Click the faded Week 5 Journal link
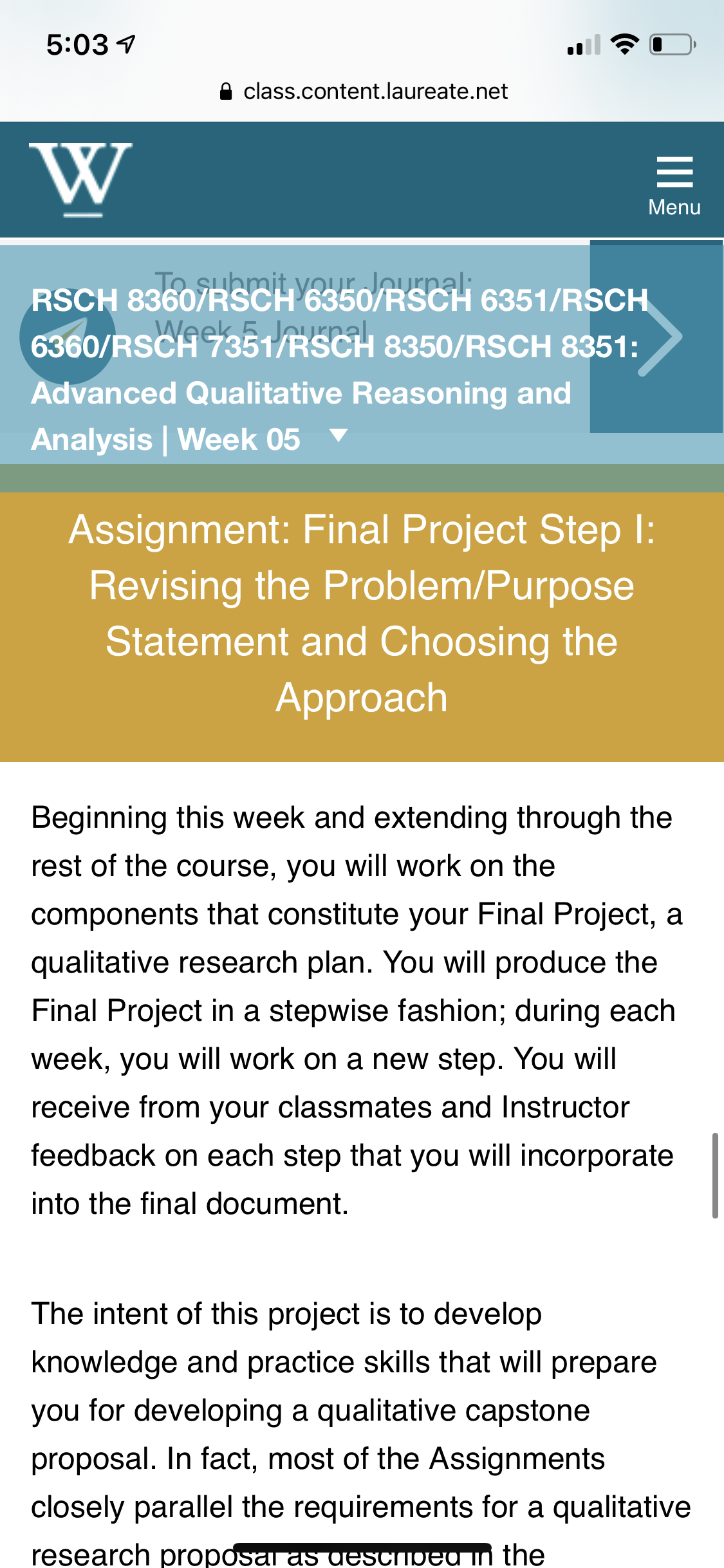Viewport: 724px width, 1568px height. click(261, 332)
